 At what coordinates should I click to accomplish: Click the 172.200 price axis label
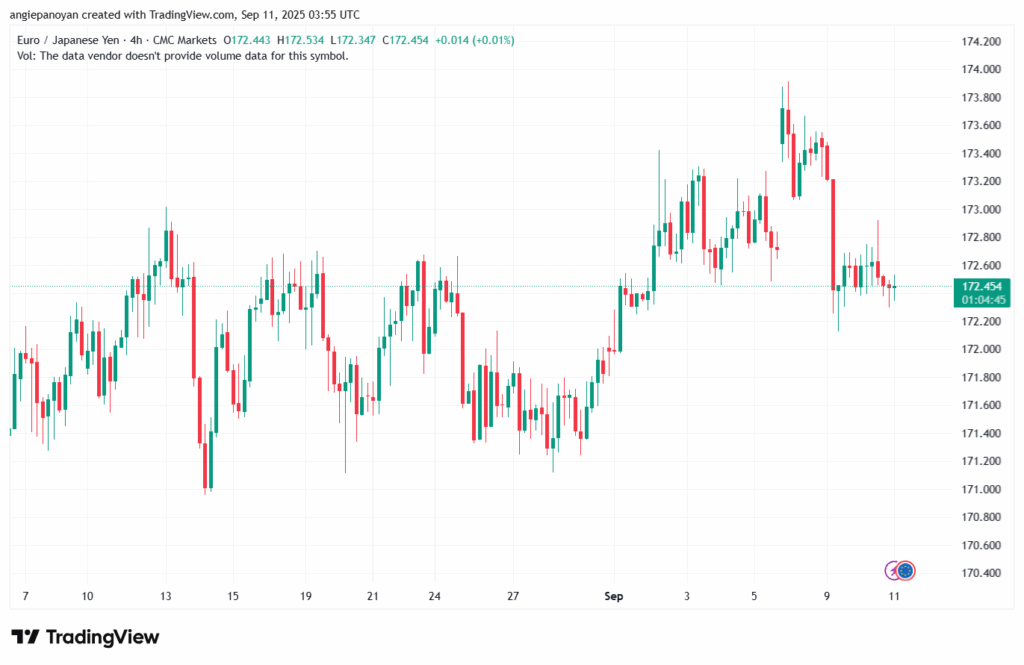coord(982,321)
